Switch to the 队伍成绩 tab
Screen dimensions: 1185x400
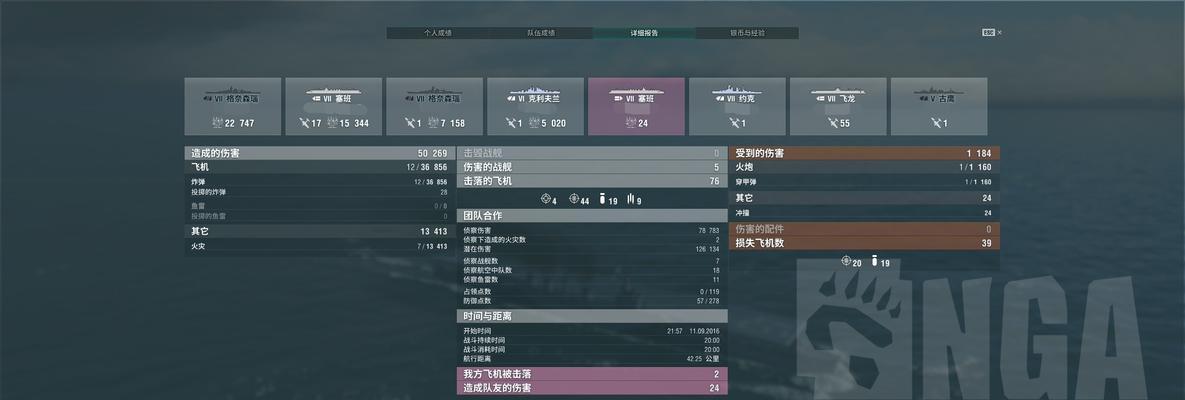pyautogui.click(x=540, y=33)
